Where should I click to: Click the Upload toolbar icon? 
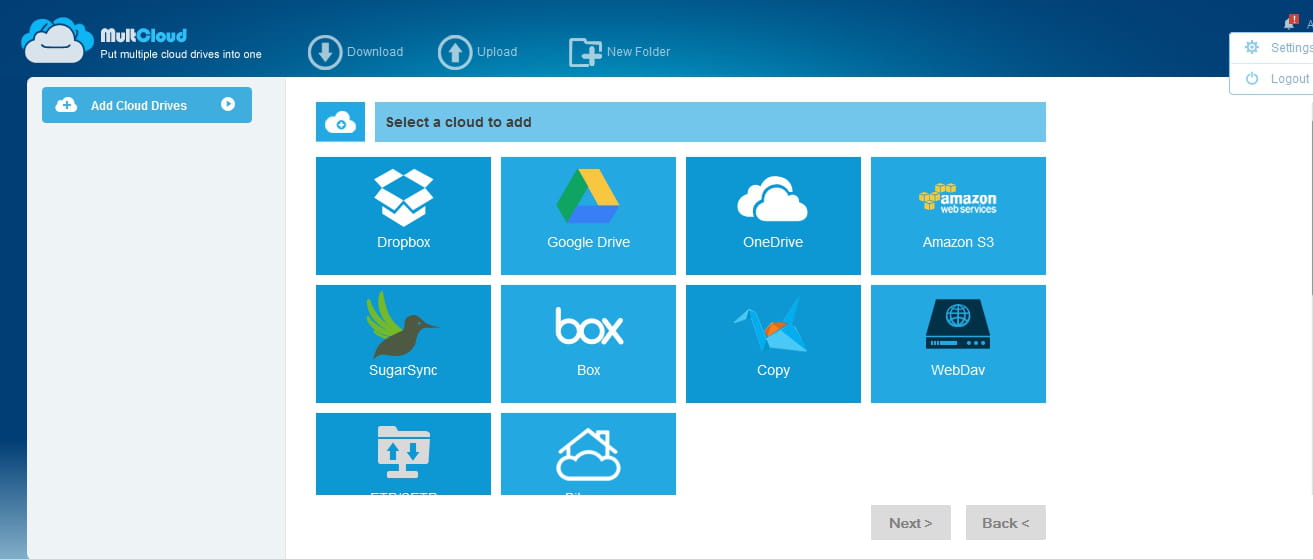point(455,52)
